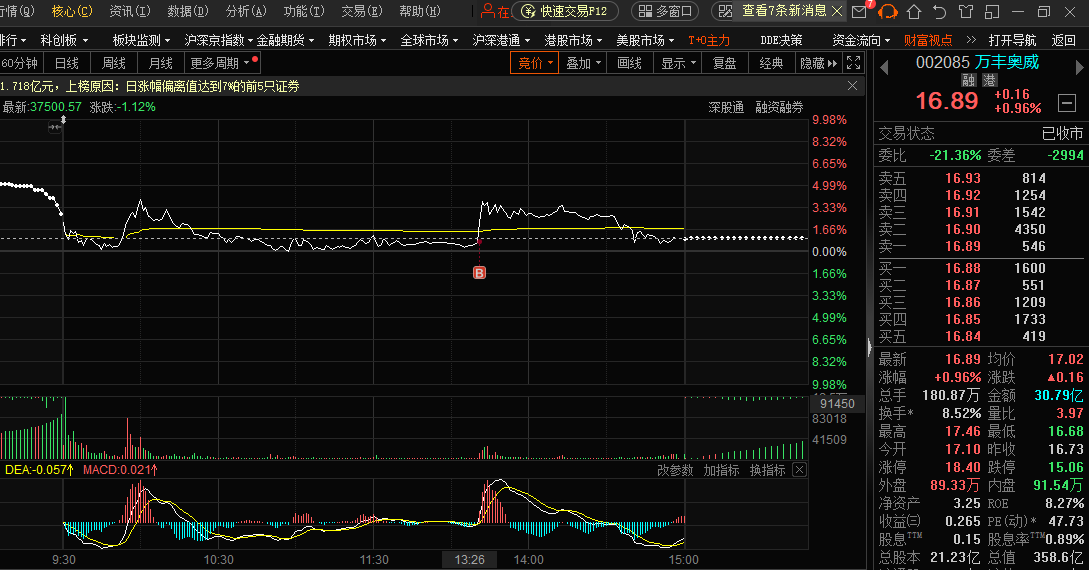Collapse the right quote panel handle

click(x=870, y=347)
